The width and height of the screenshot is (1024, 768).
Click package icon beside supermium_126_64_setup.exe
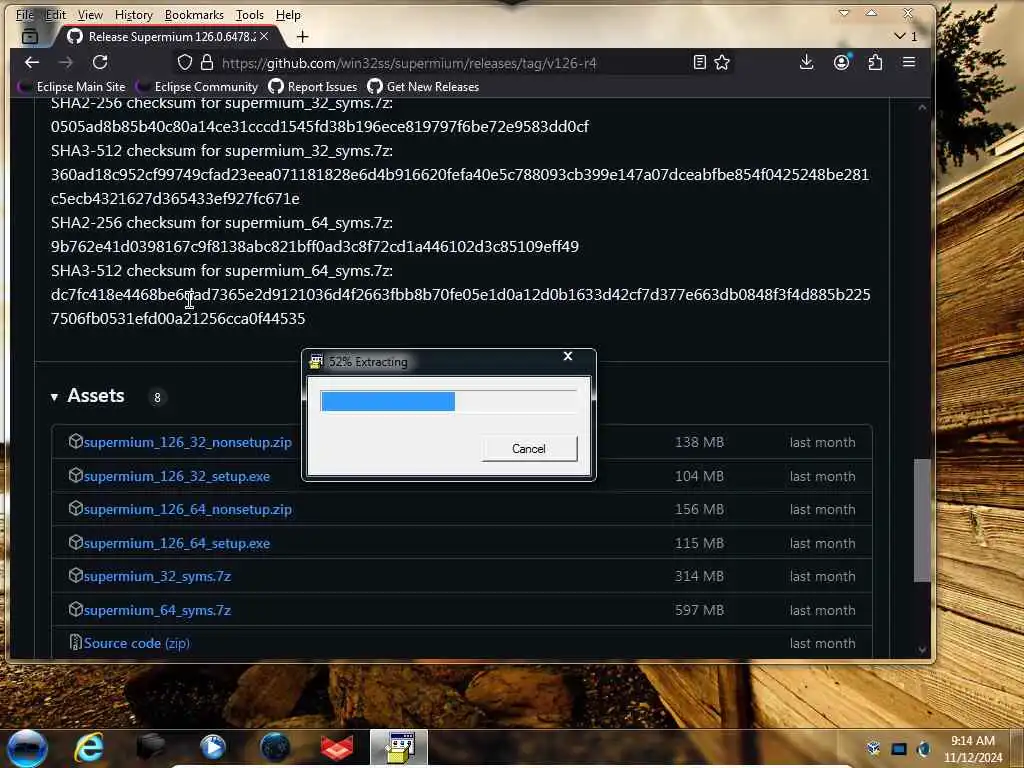coord(76,542)
